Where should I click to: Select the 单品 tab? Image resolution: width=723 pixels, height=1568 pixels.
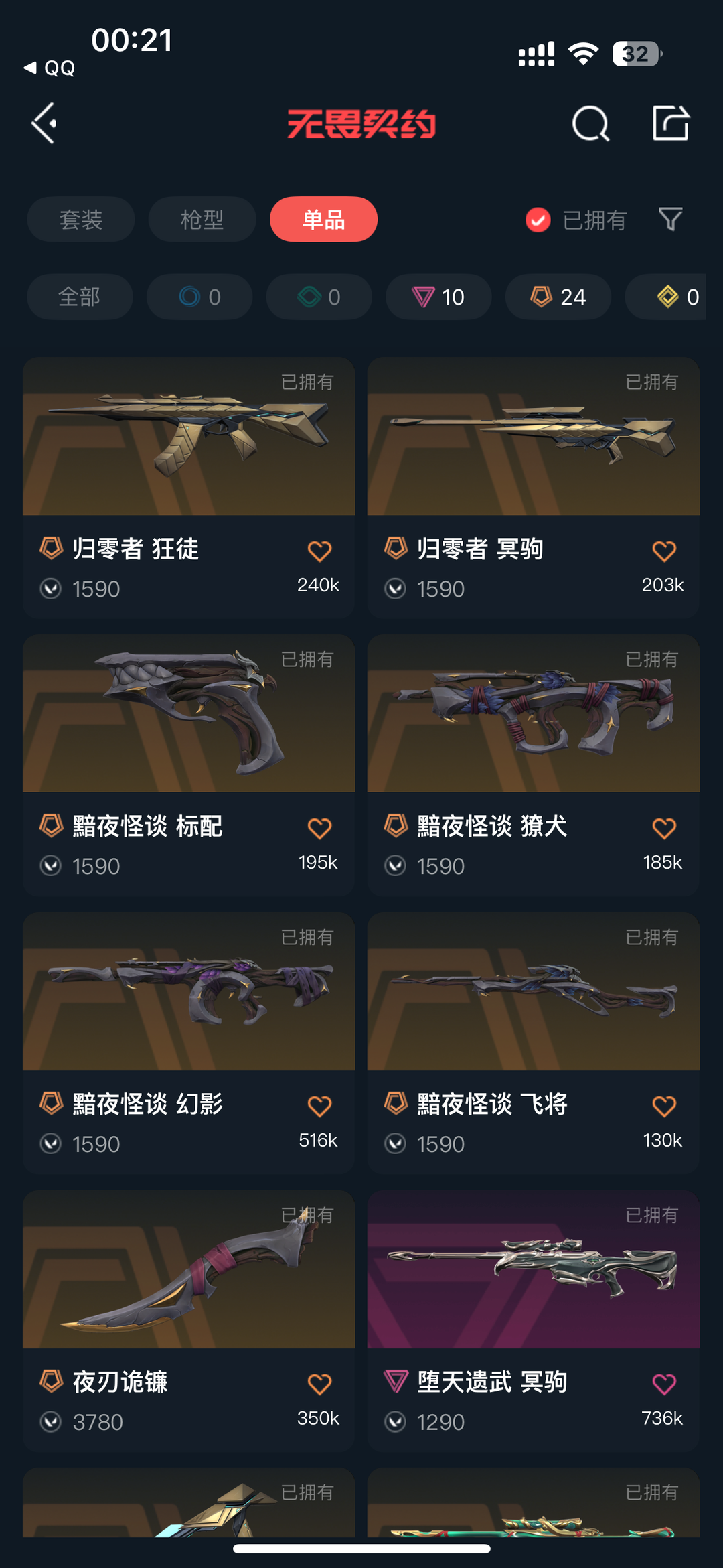[x=323, y=219]
